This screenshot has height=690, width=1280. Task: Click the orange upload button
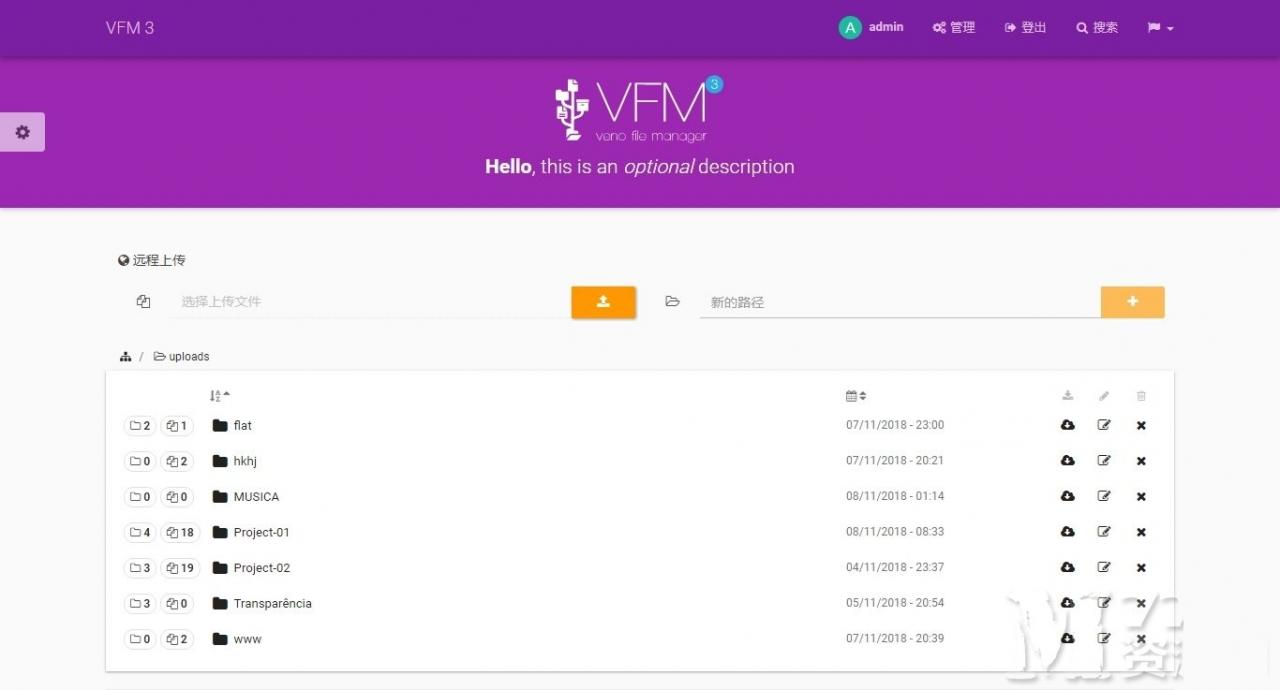[x=603, y=302]
